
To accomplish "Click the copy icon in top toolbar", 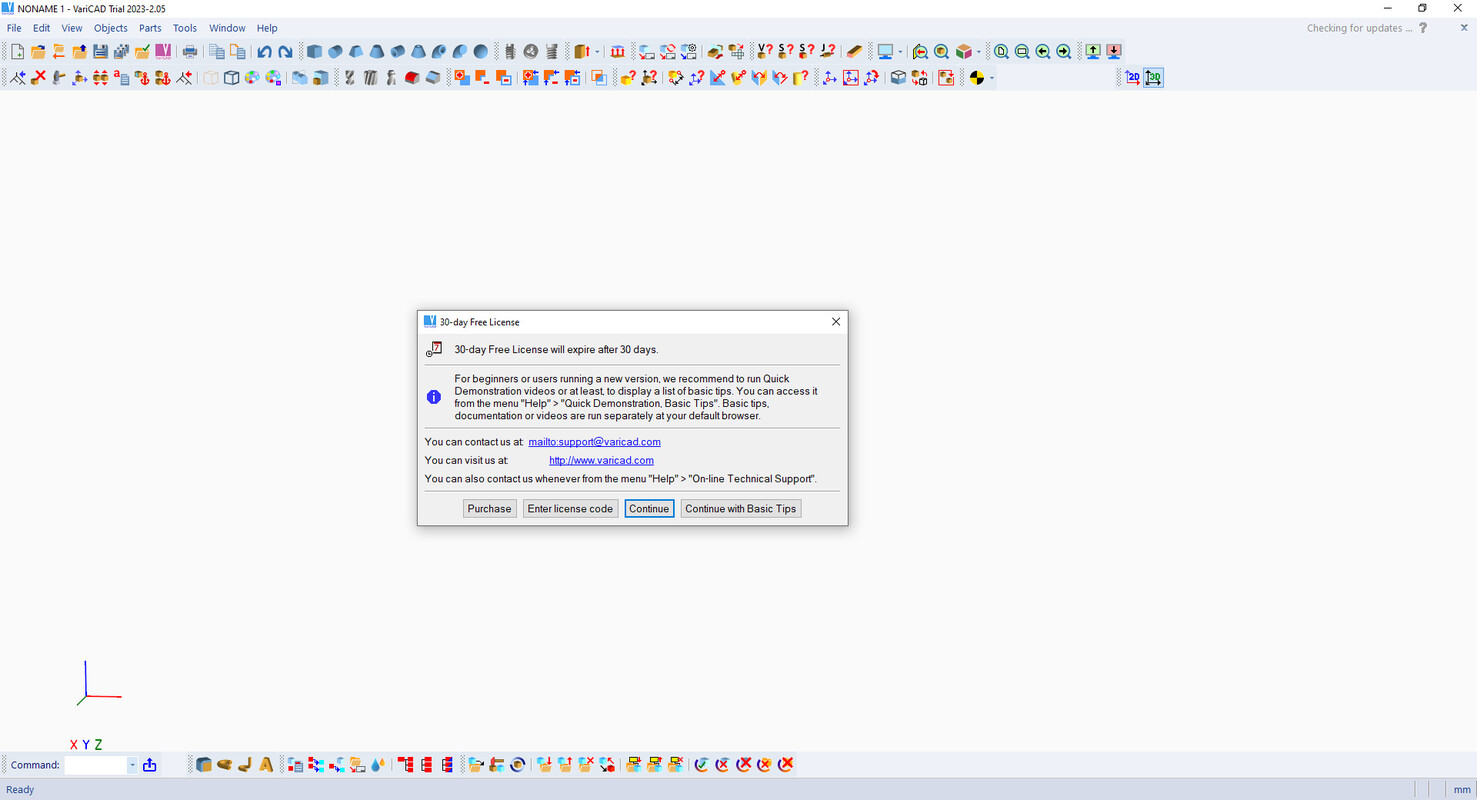I will [216, 52].
